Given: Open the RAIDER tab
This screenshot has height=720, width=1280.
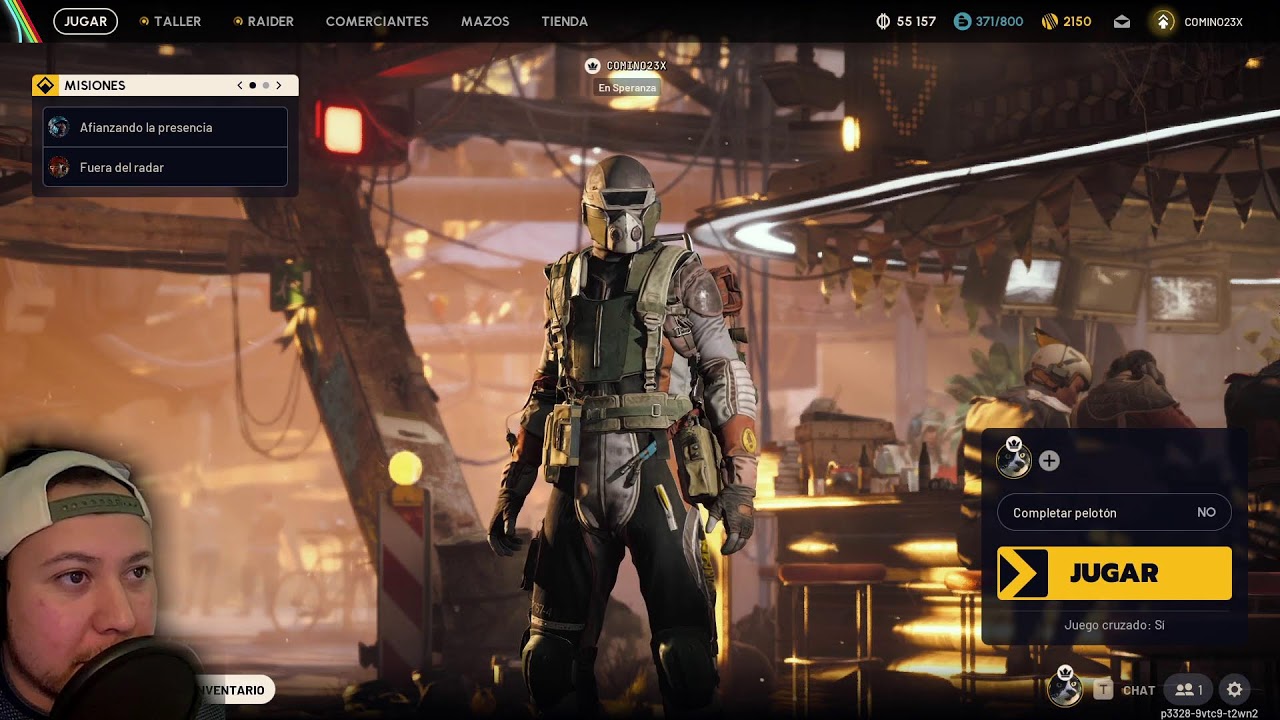Looking at the screenshot, I should [264, 21].
